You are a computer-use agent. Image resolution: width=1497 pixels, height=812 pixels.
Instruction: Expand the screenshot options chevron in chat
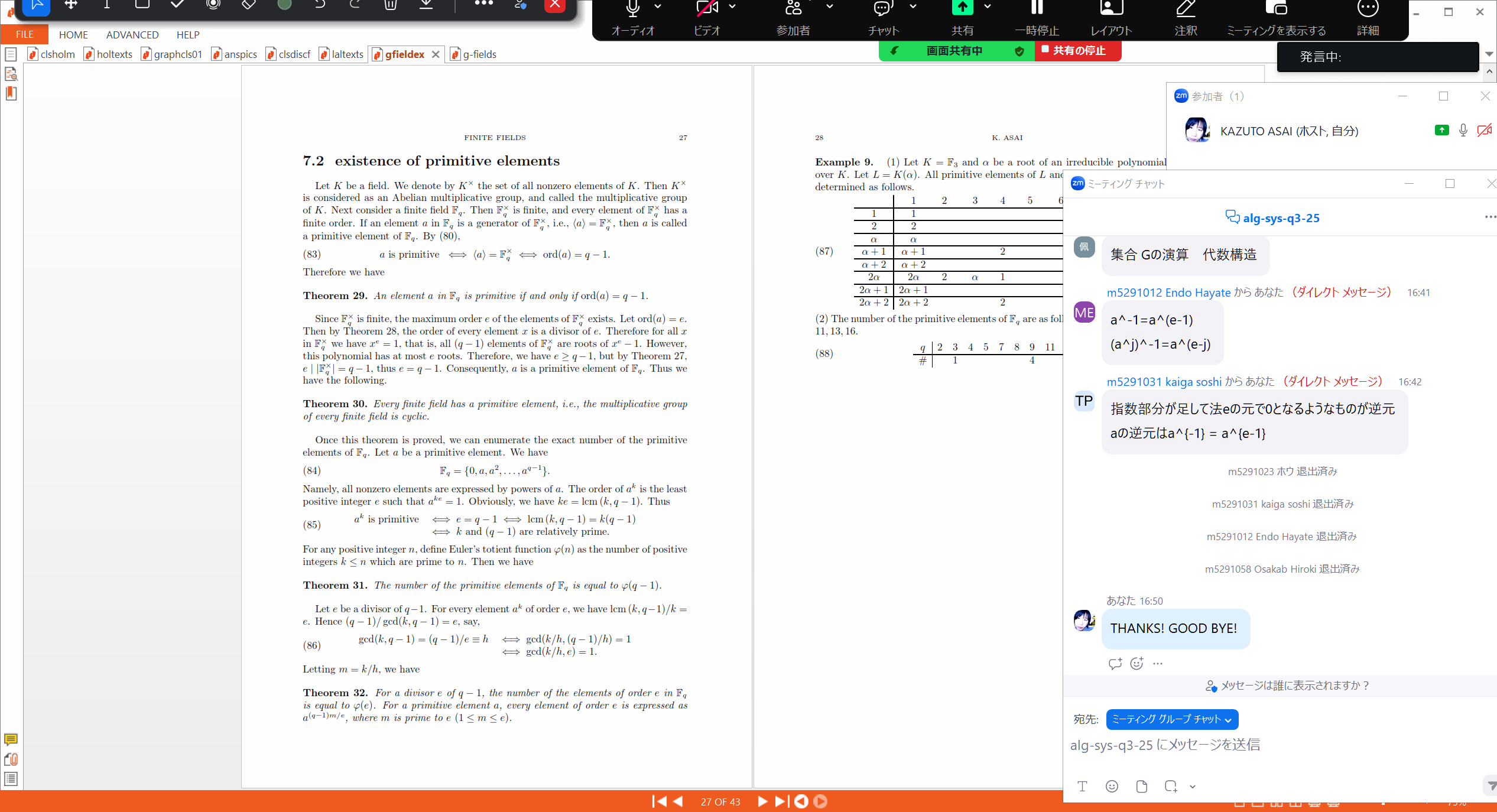tap(1193, 787)
